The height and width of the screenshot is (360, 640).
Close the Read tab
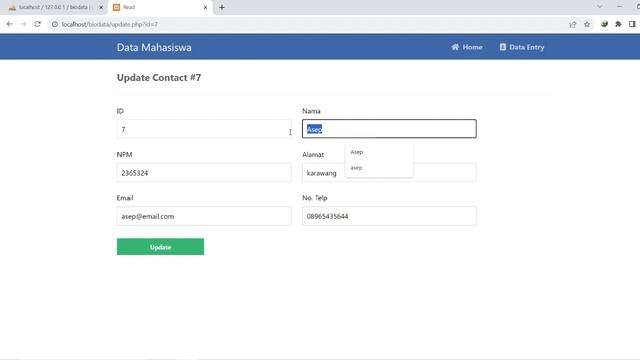coord(205,7)
